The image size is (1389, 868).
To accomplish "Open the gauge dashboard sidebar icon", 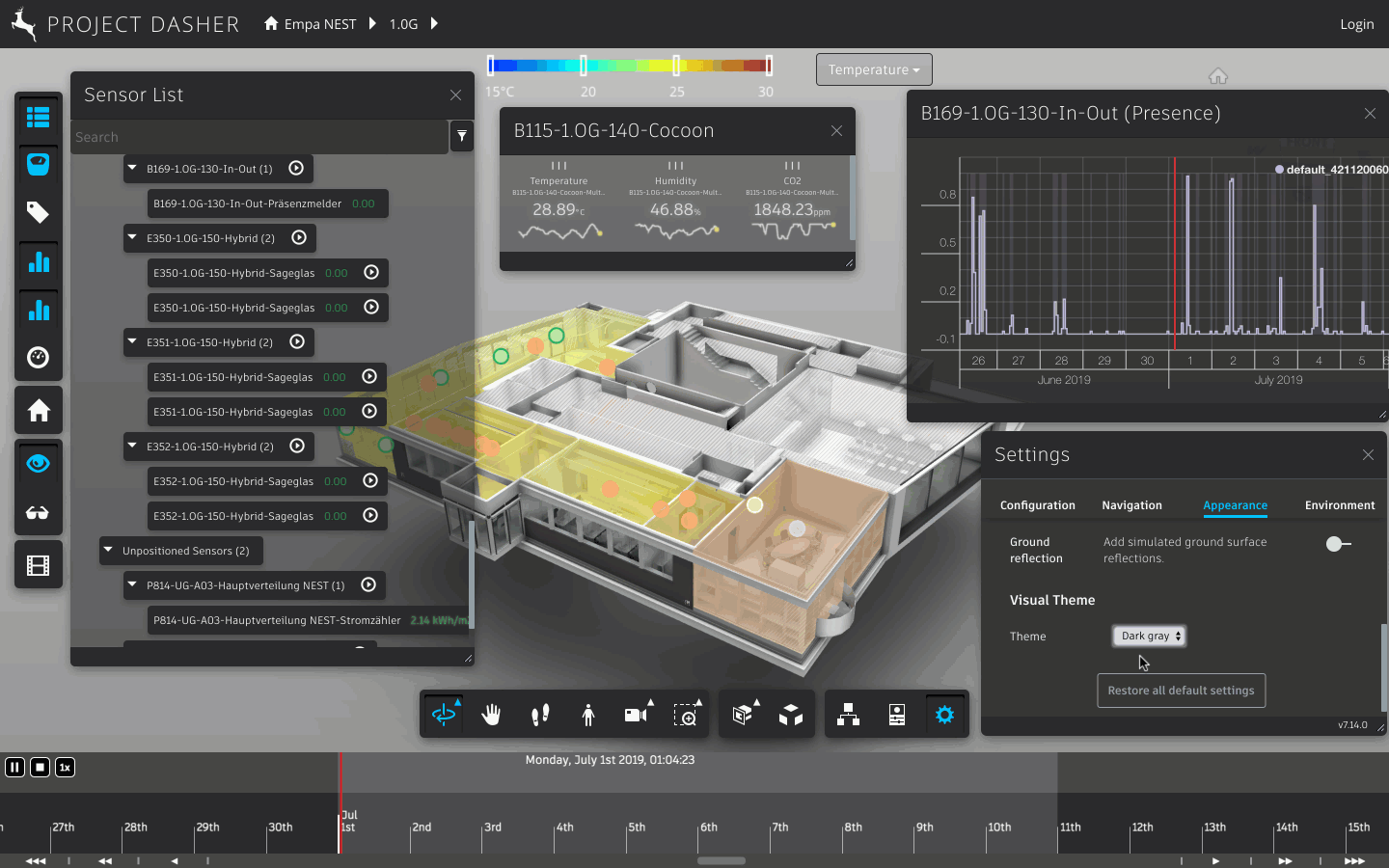I will (39, 358).
